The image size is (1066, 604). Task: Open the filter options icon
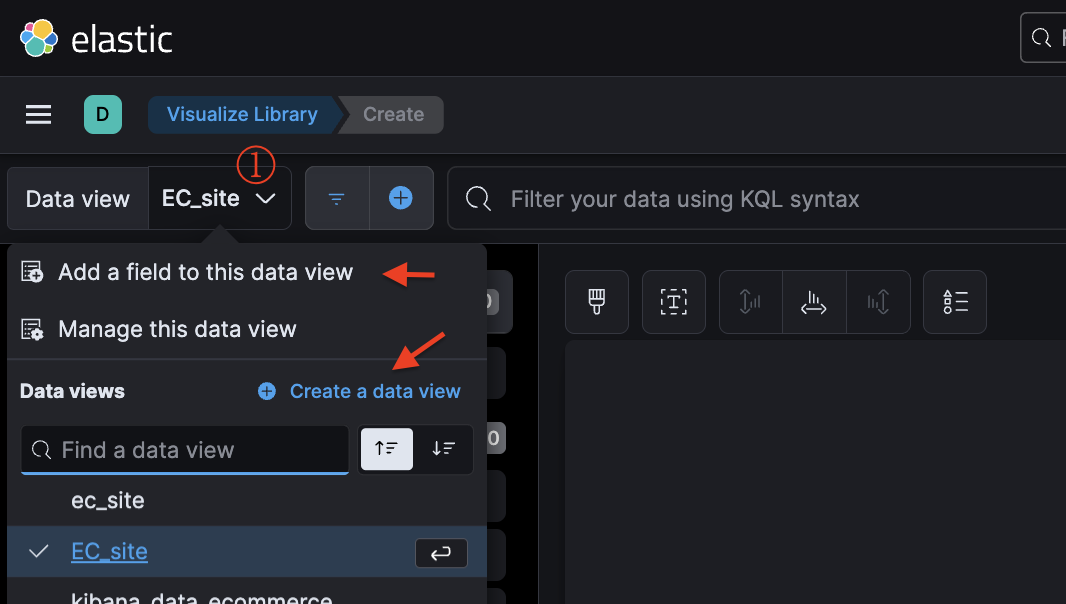pos(337,199)
